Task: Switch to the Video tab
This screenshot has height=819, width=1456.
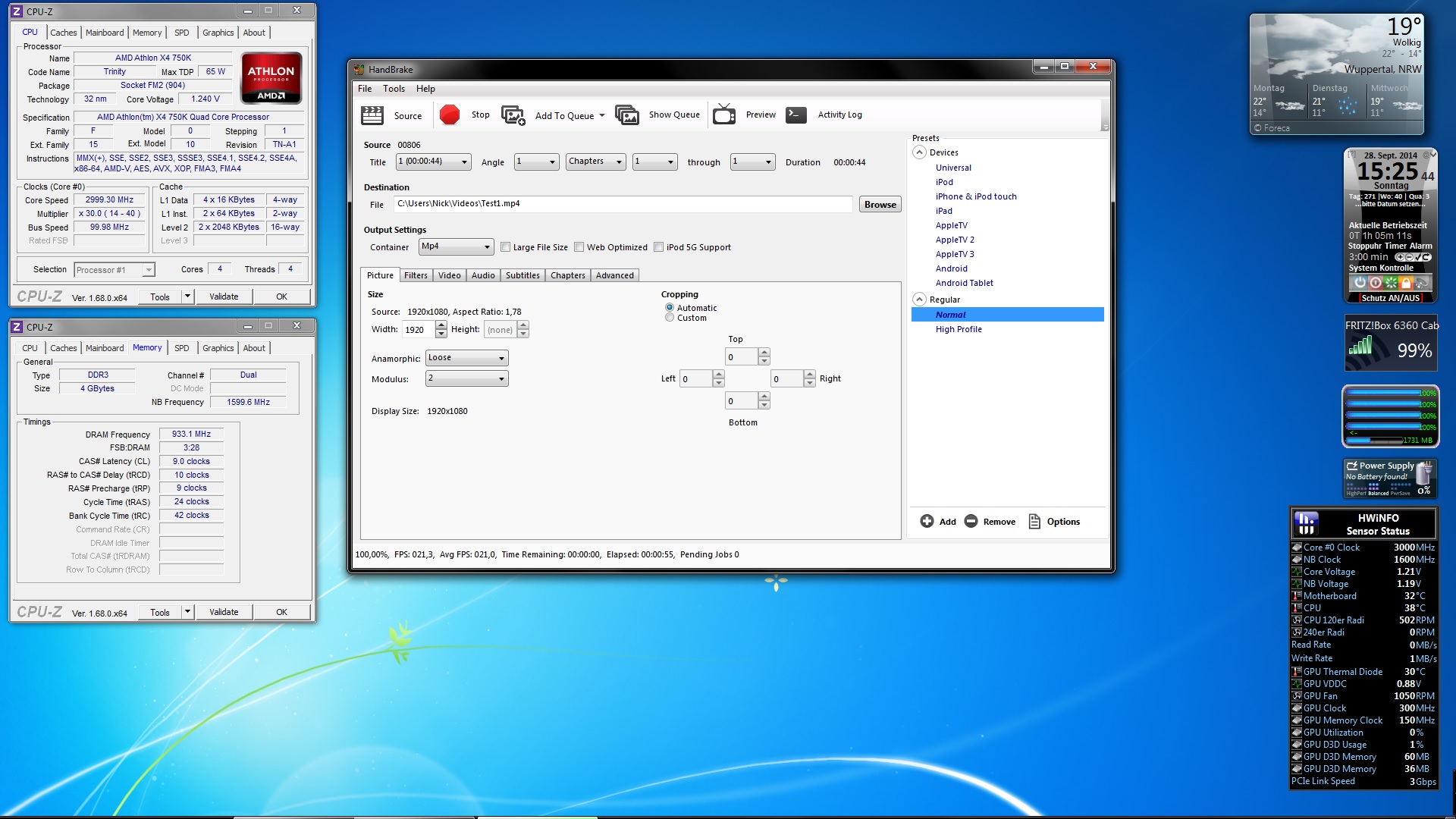Action: pos(449,275)
